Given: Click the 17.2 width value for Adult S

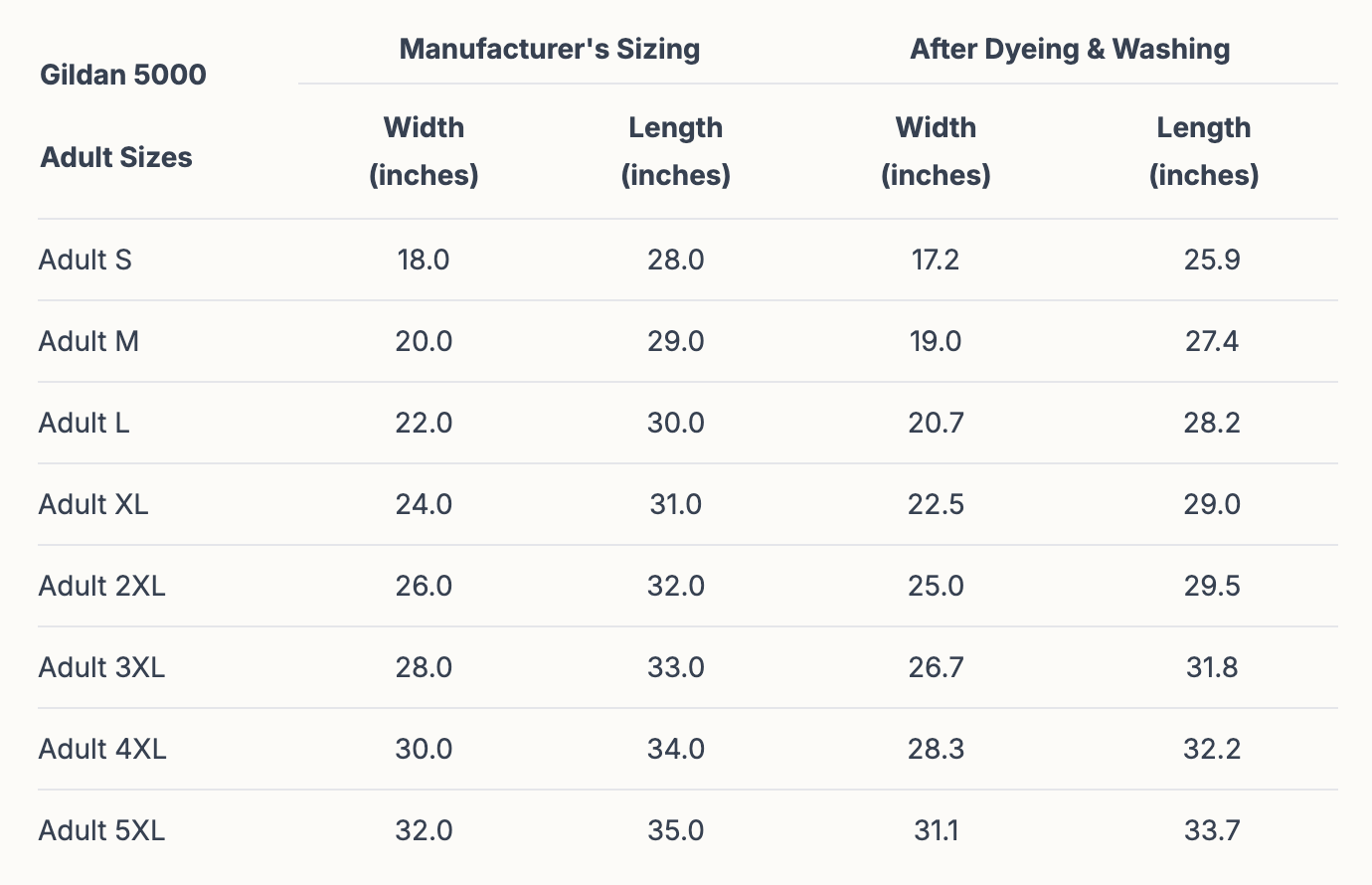Looking at the screenshot, I should coord(936,261).
